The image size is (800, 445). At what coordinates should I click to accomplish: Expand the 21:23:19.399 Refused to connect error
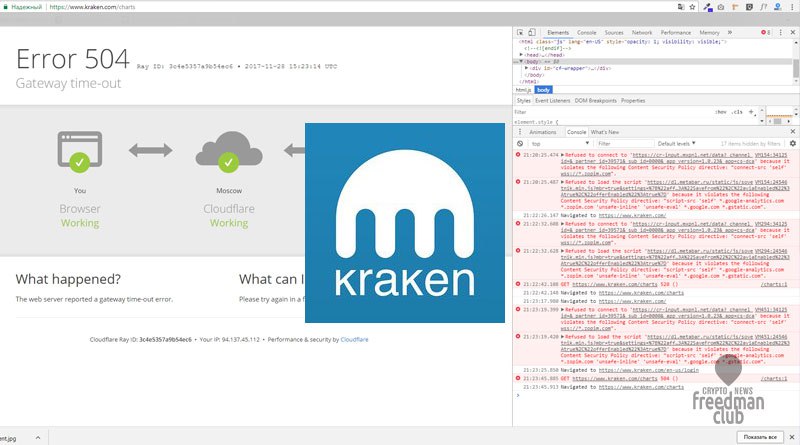(x=562, y=309)
